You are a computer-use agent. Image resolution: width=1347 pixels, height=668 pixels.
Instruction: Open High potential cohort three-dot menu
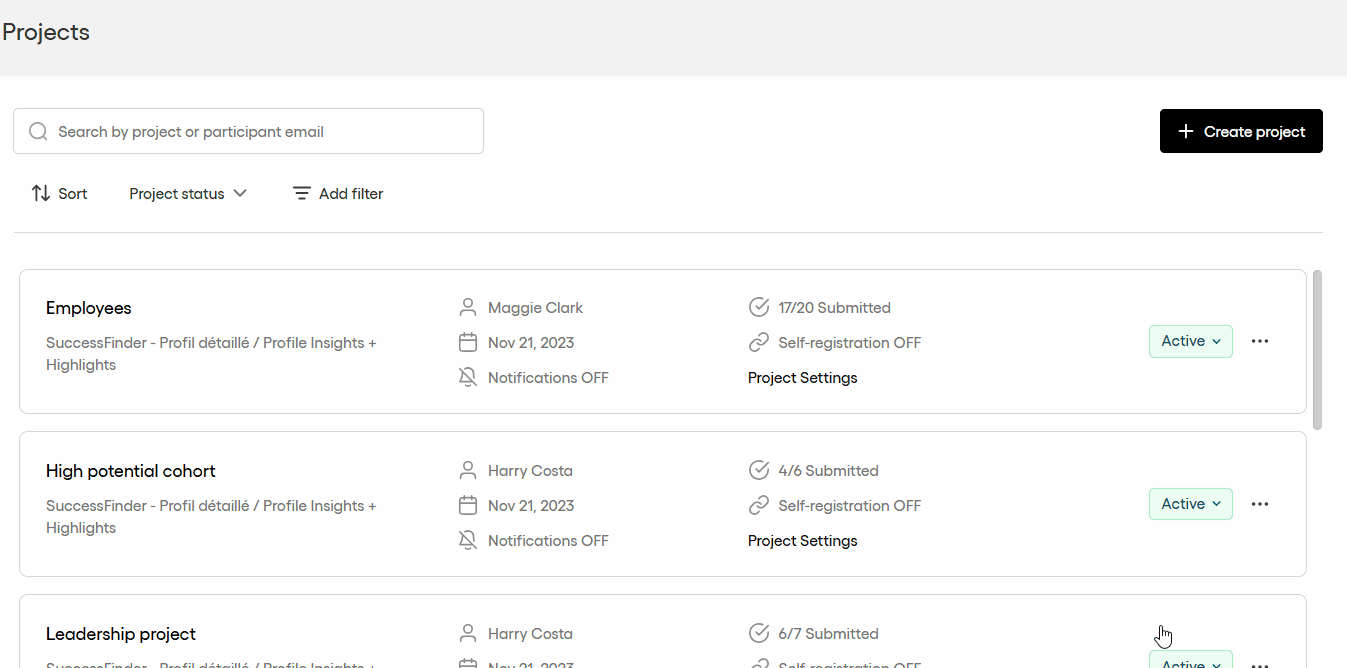(1260, 504)
